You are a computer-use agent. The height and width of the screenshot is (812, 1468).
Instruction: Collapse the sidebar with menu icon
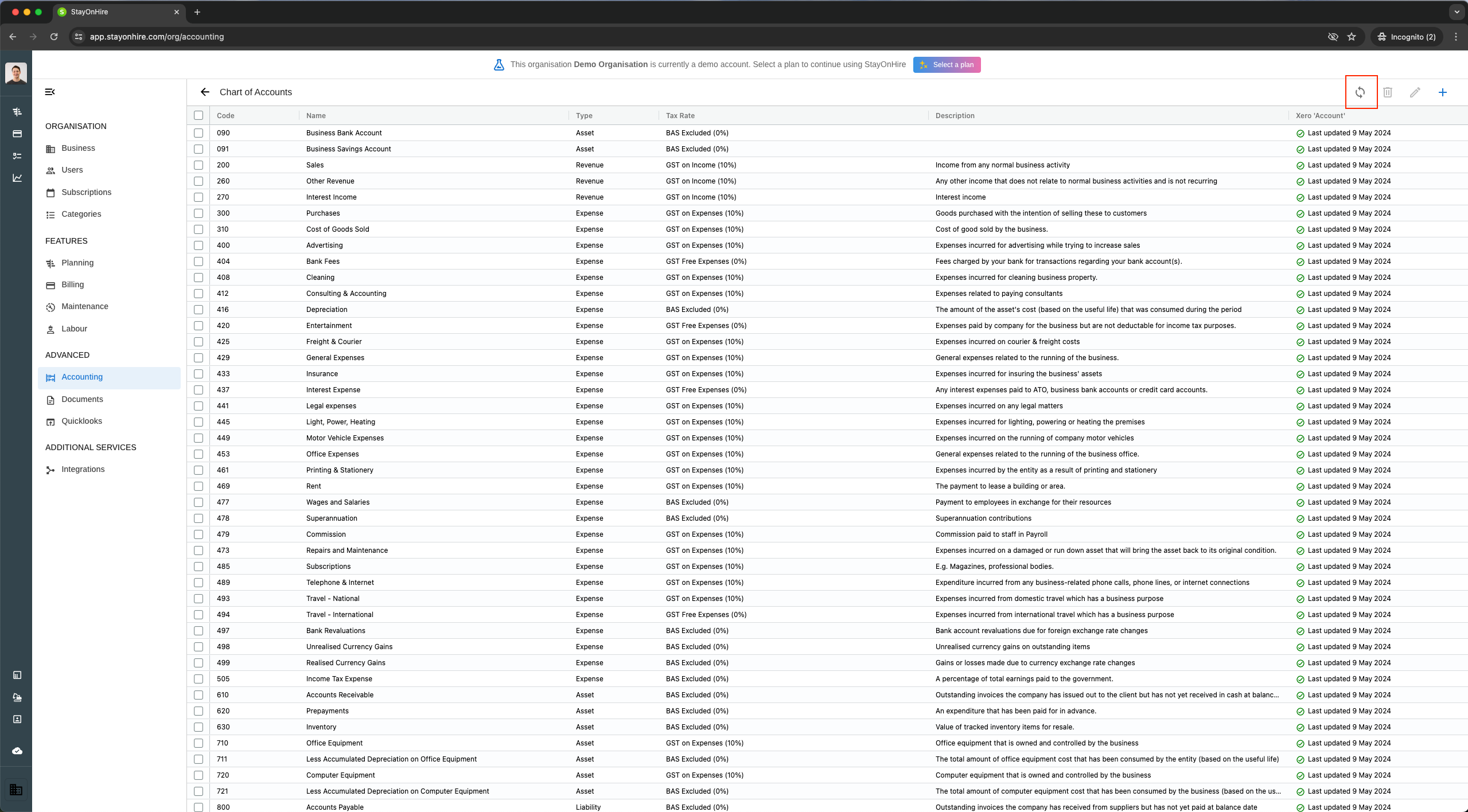click(50, 92)
